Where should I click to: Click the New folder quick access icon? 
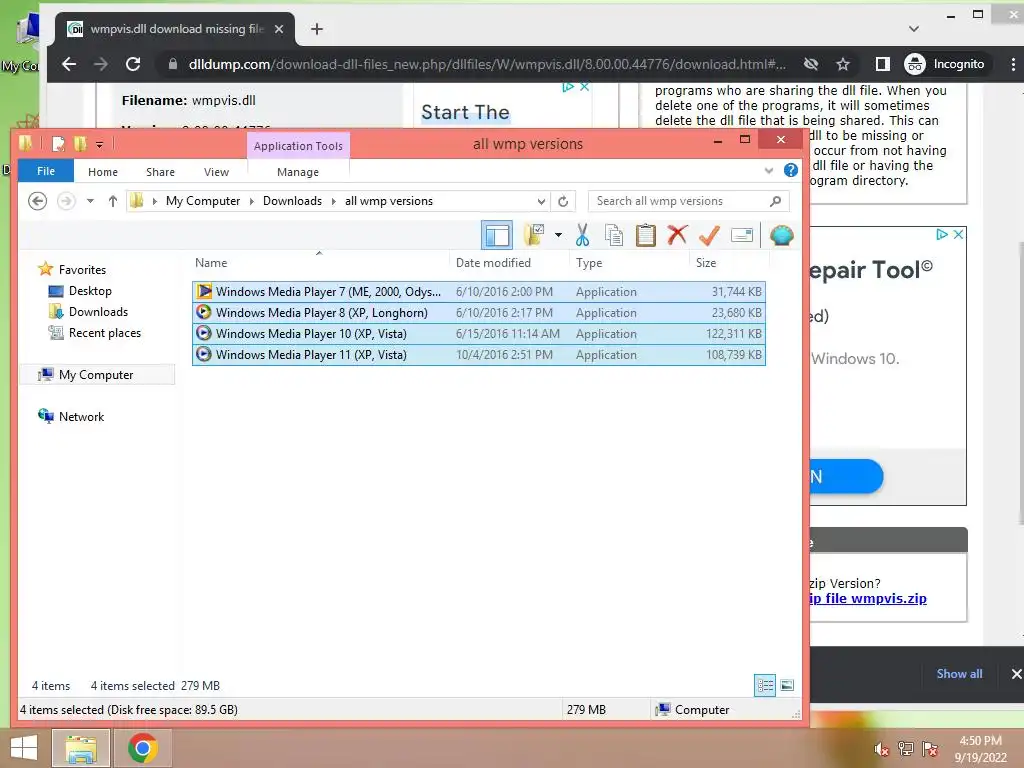coord(80,144)
